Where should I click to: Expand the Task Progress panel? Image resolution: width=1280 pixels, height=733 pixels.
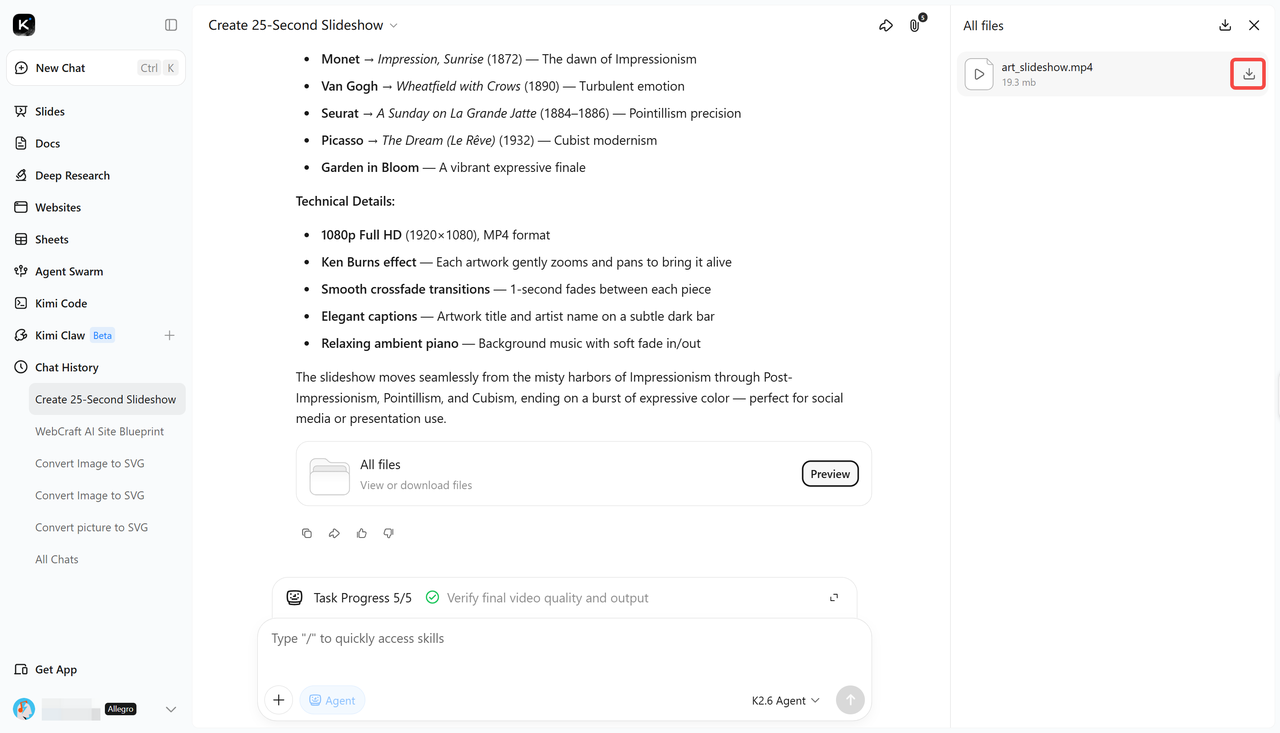point(834,598)
